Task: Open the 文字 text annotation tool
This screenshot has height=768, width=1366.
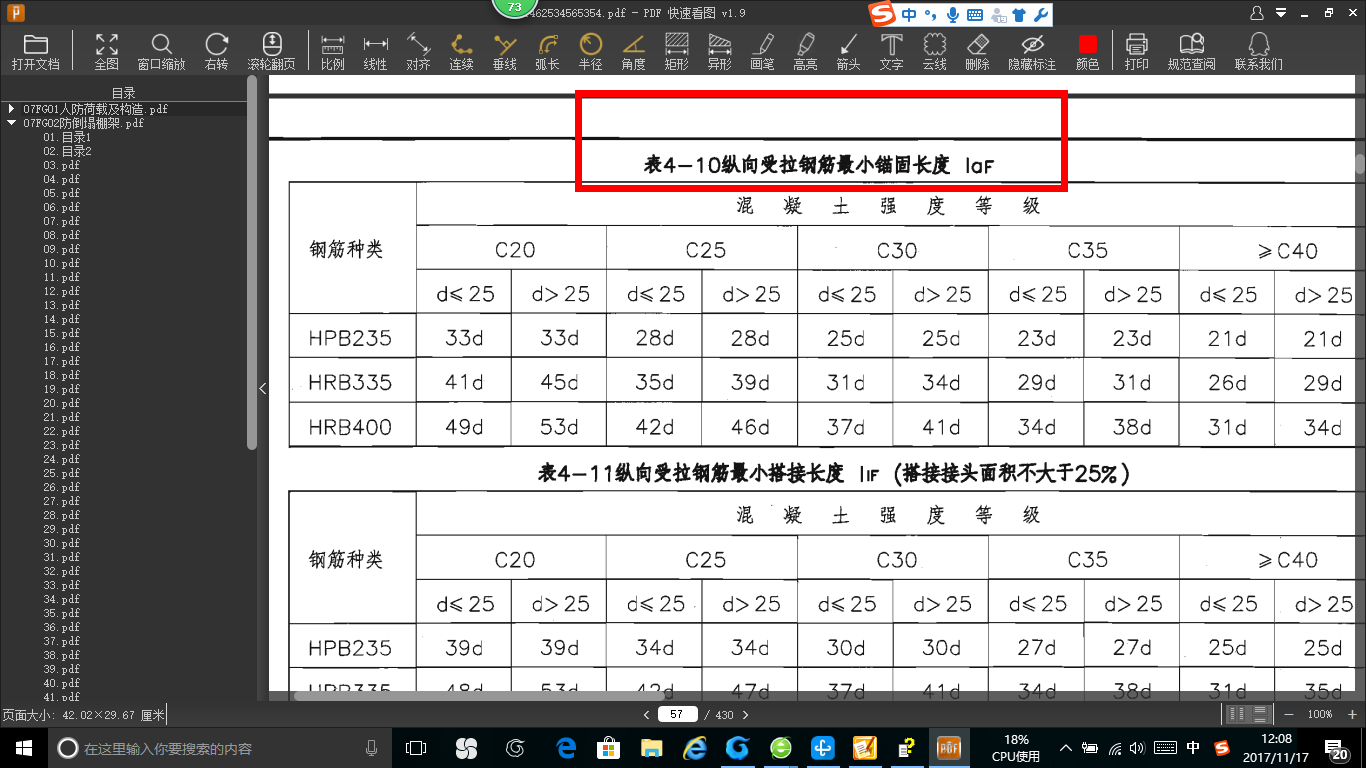Action: point(890,50)
